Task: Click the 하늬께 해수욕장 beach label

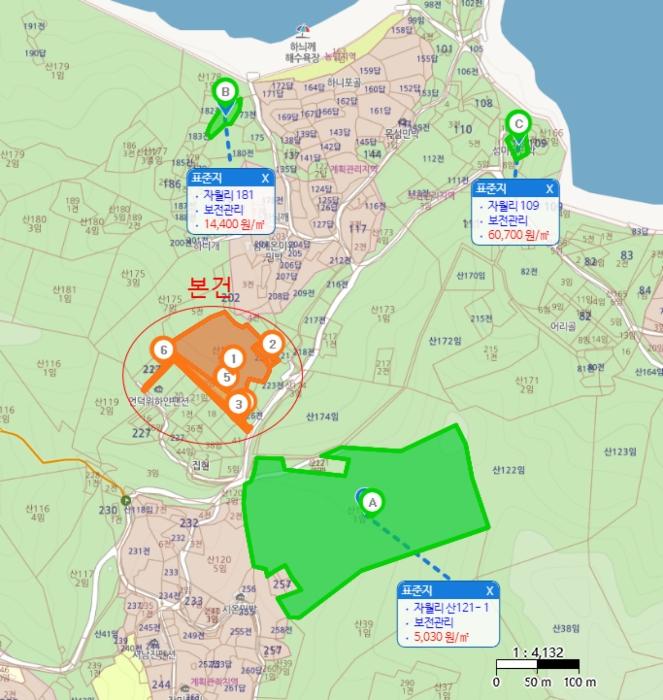Action: tap(303, 52)
